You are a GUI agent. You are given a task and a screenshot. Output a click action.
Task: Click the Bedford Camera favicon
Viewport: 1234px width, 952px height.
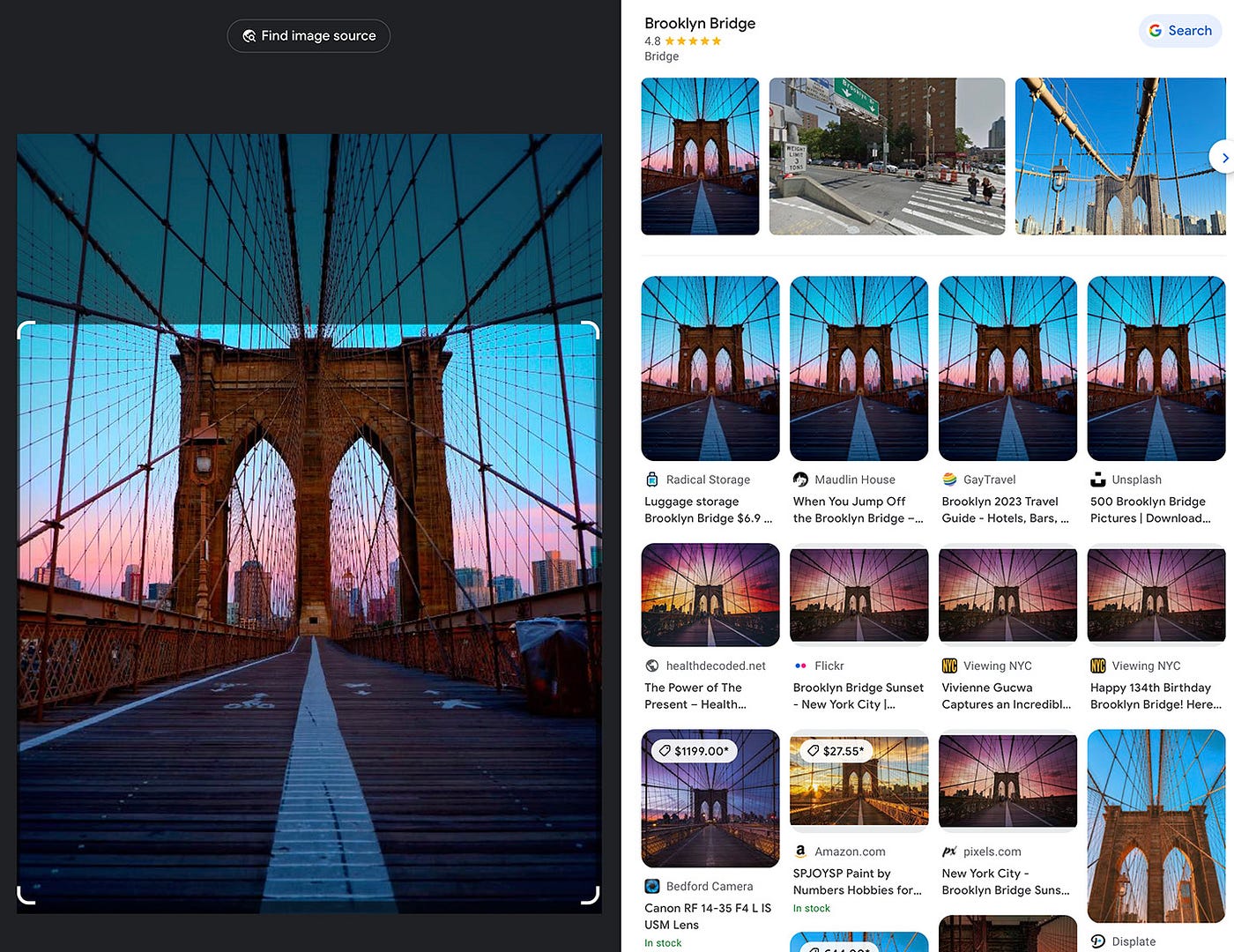click(x=652, y=886)
